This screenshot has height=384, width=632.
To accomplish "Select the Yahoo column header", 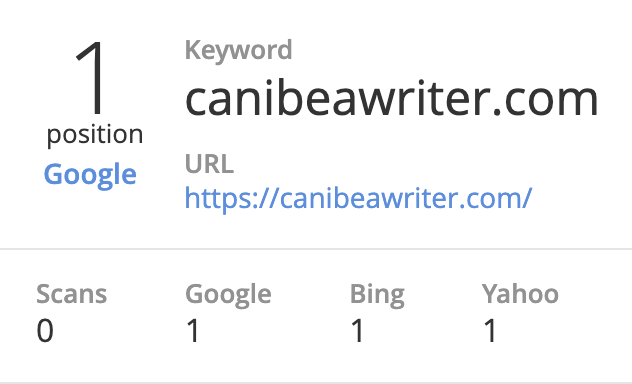I will click(520, 294).
